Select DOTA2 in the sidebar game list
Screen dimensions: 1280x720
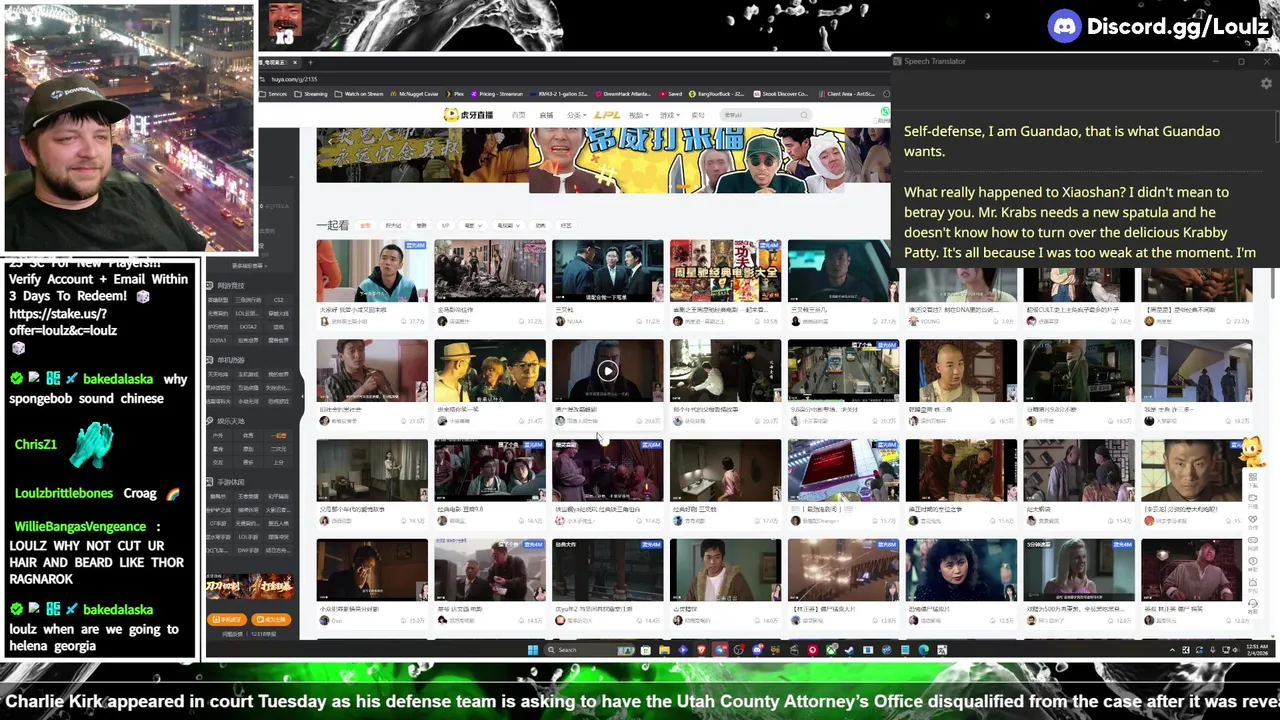248,327
